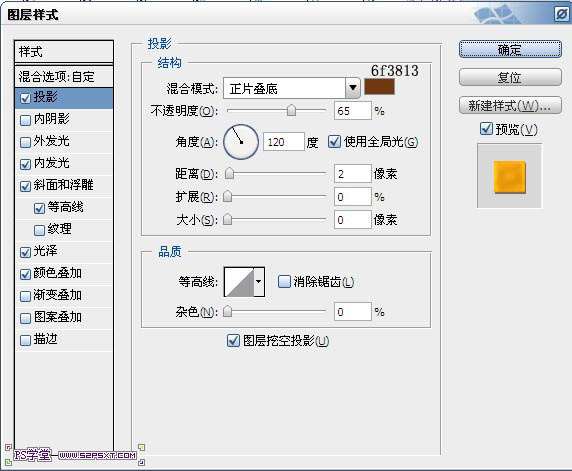Click the contour curve thumbnail
Image resolution: width=572 pixels, height=471 pixels.
[x=239, y=281]
